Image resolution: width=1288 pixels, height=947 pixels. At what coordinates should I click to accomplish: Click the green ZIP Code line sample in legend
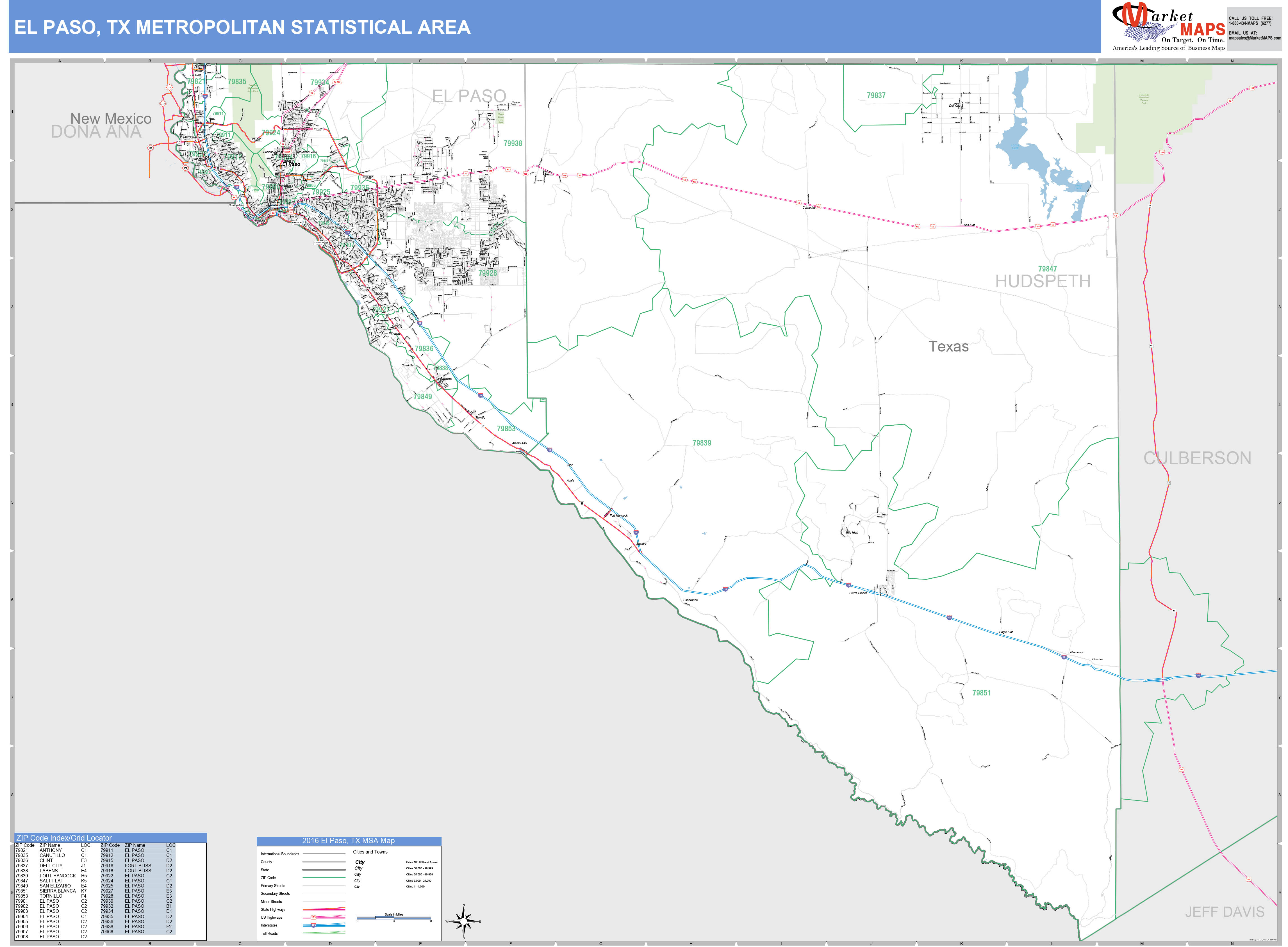(x=324, y=878)
